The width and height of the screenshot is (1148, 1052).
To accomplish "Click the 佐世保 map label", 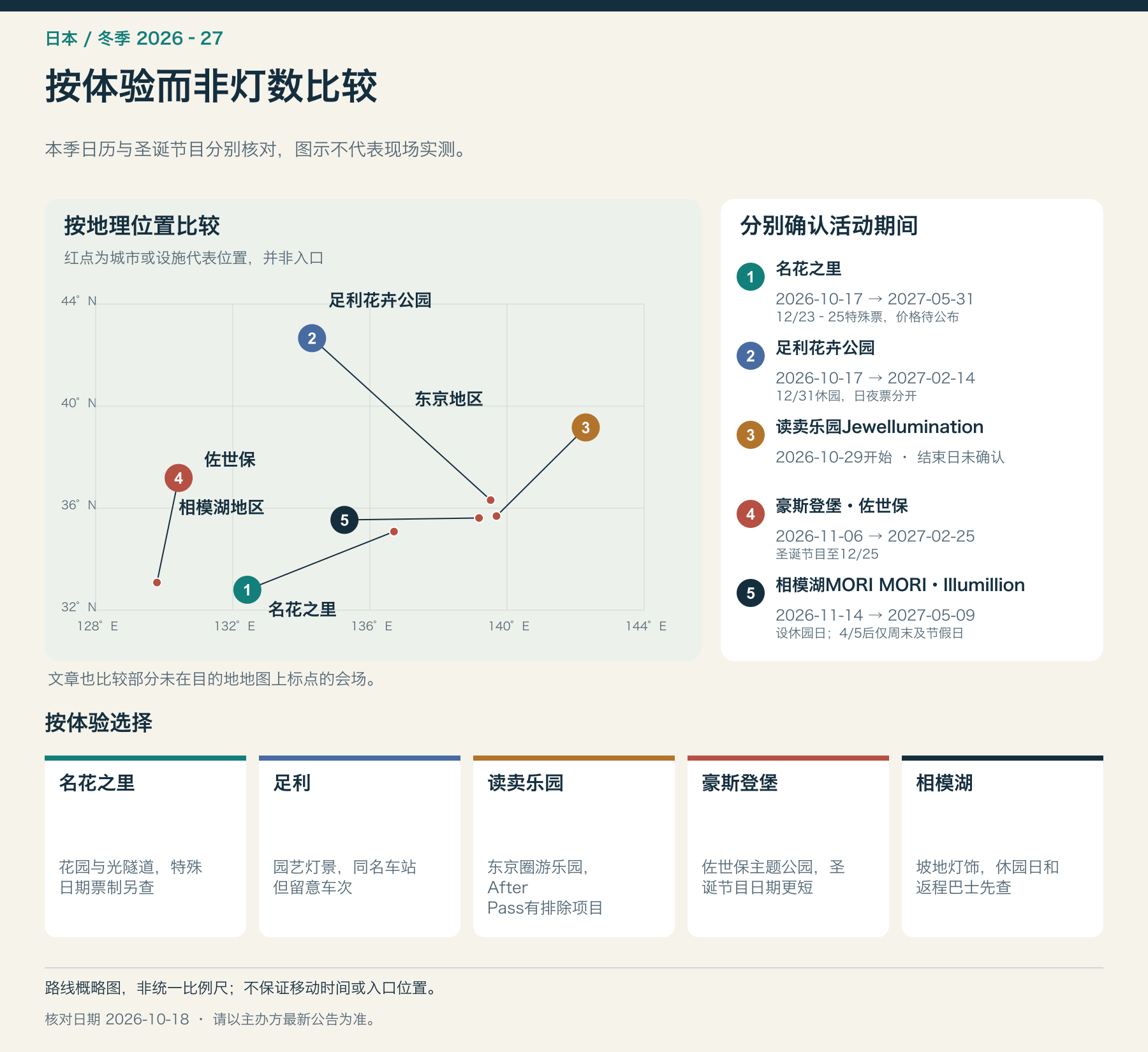I will (230, 459).
